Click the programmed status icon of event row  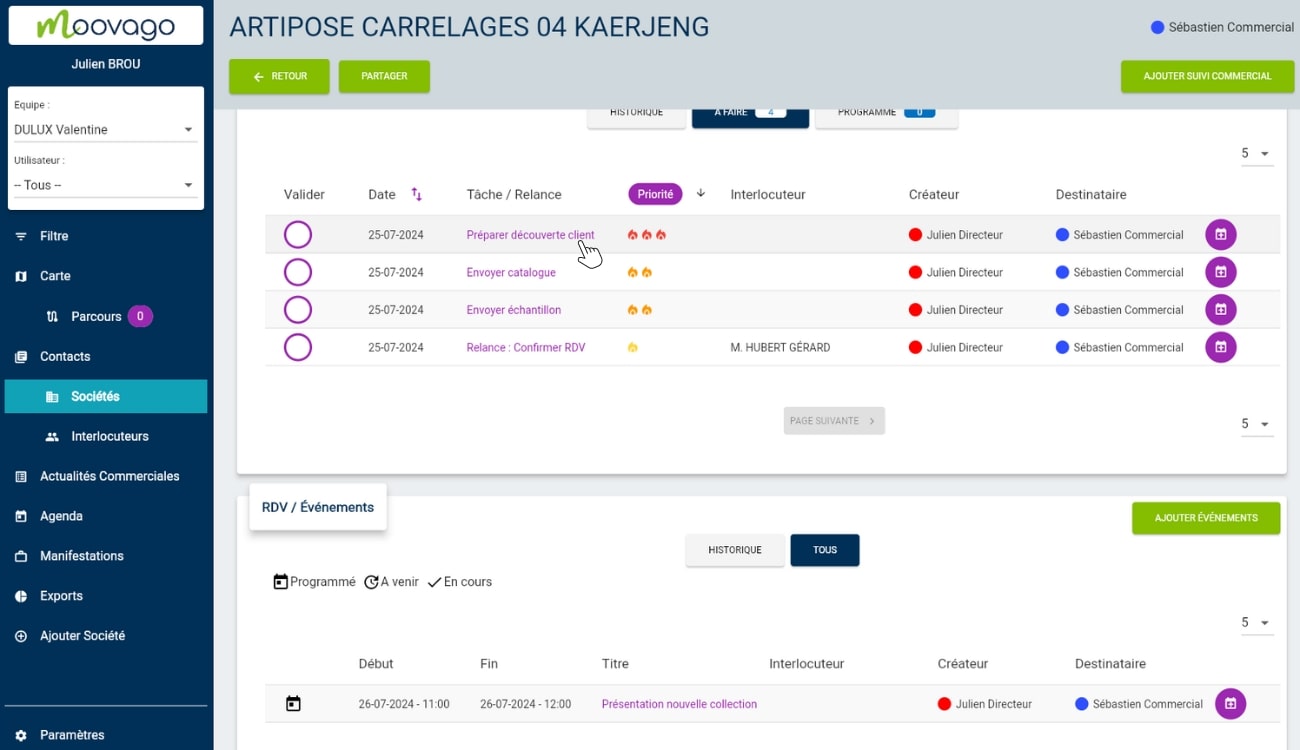click(293, 704)
